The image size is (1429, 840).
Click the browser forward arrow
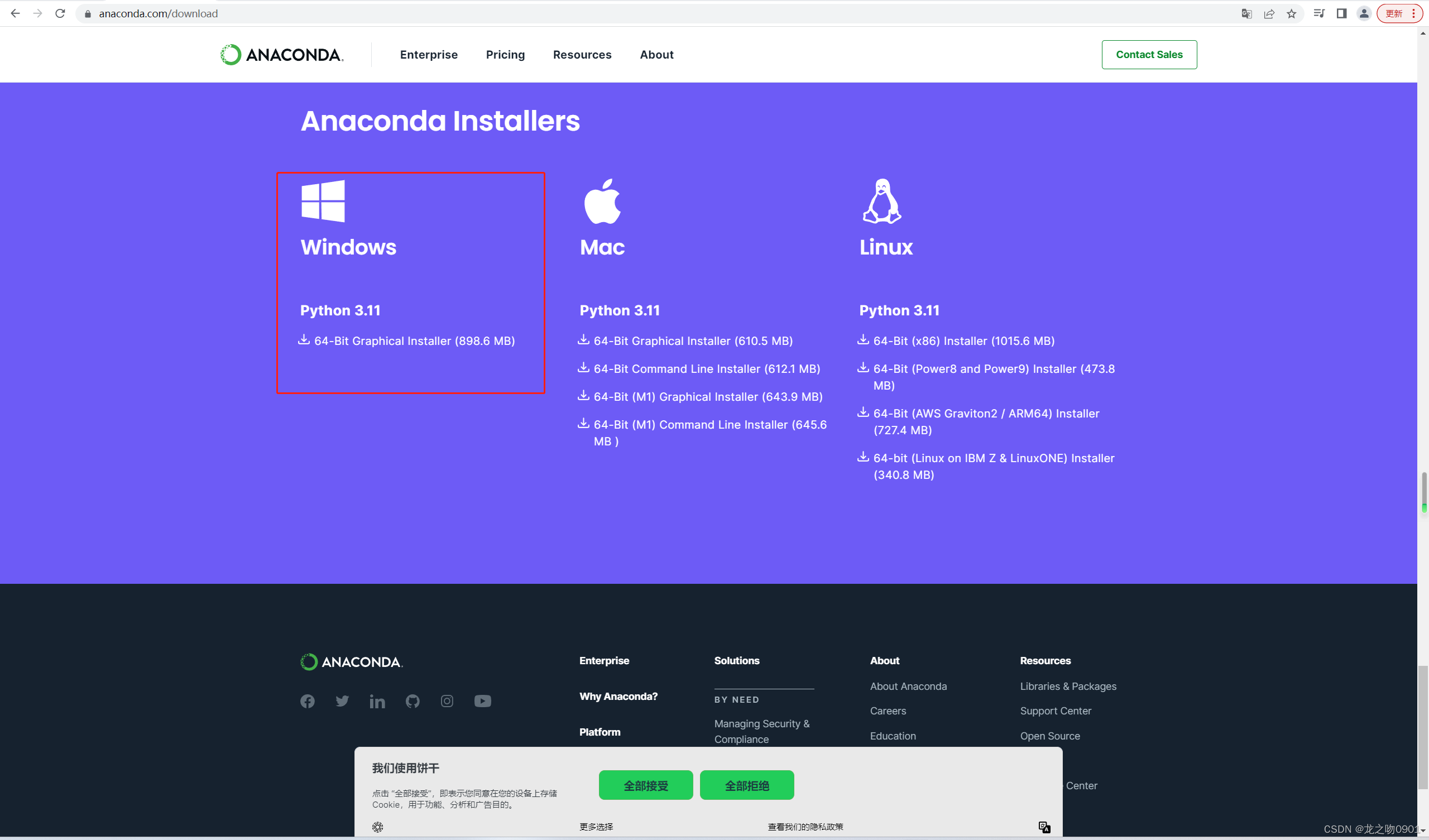coord(38,13)
